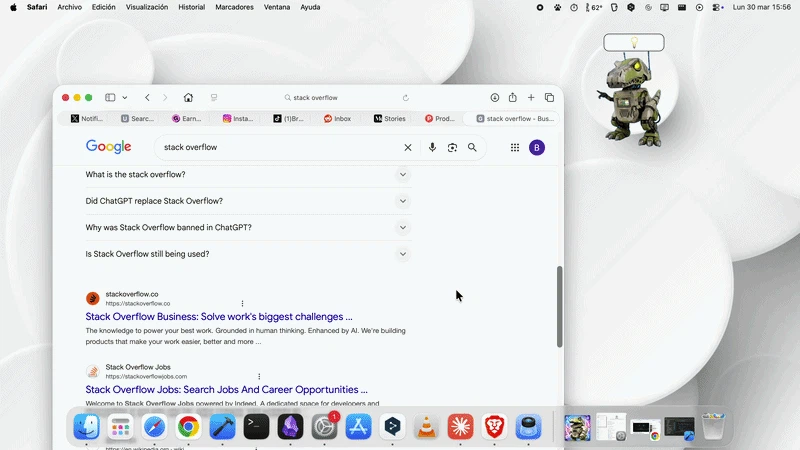Click the Google search text field
The width and height of the screenshot is (800, 450).
pos(280,147)
